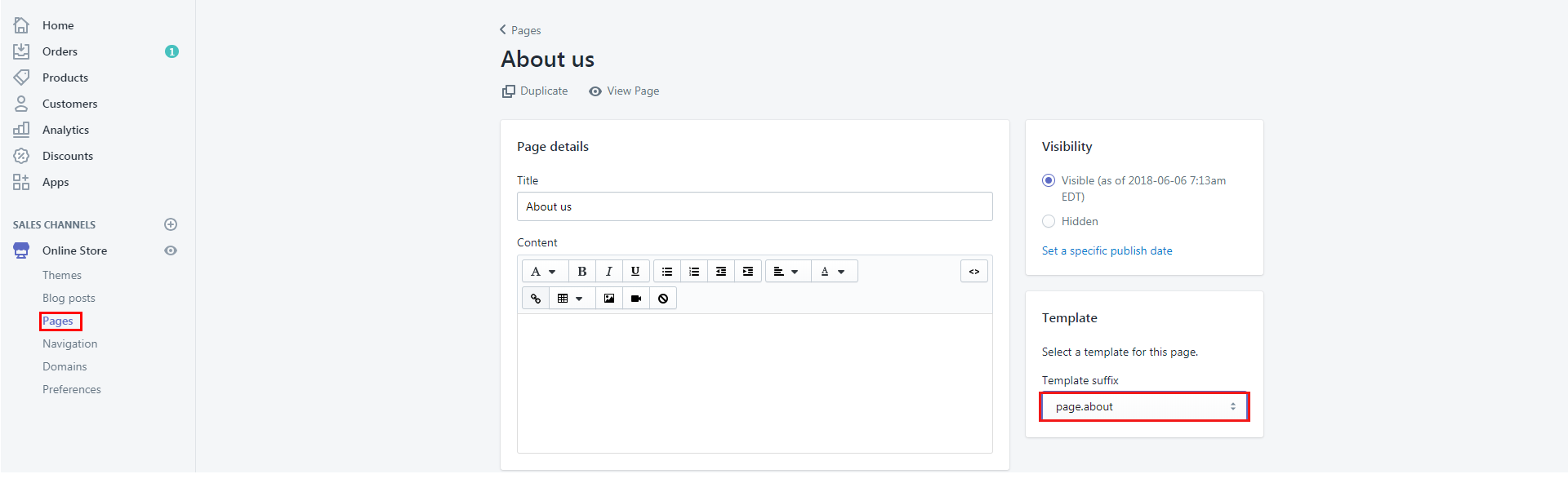Show the HTML source view
The height and width of the screenshot is (483, 1568).
(973, 272)
